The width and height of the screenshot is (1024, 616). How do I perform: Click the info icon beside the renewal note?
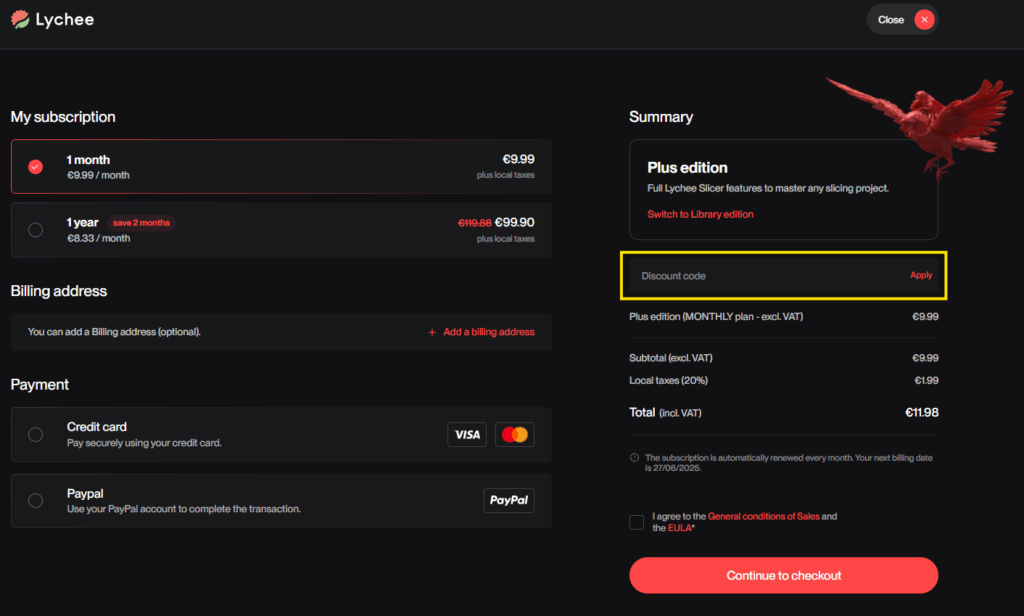tap(633, 456)
